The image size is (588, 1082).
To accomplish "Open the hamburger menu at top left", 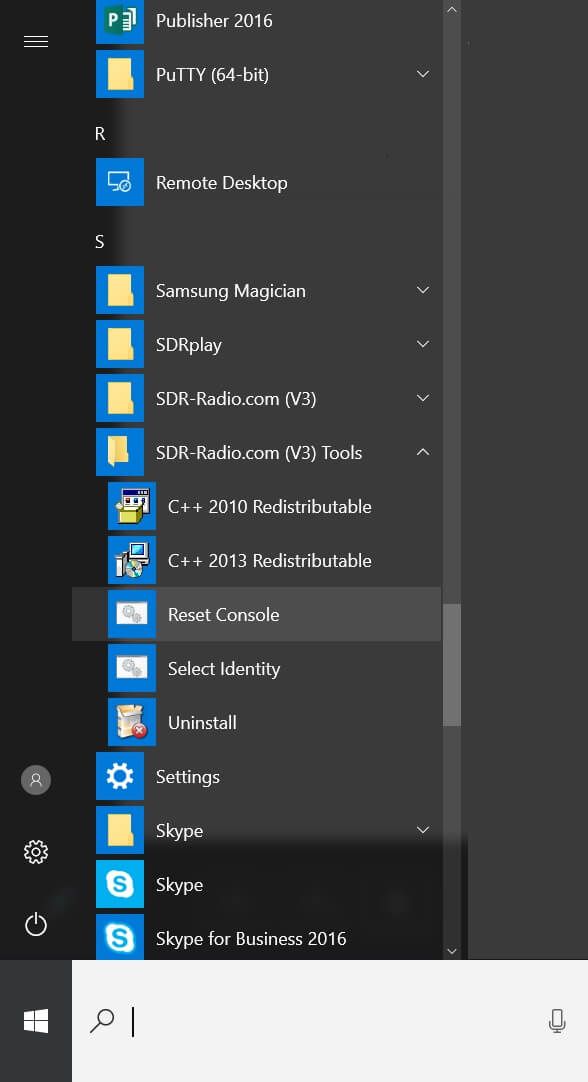I will [36, 42].
